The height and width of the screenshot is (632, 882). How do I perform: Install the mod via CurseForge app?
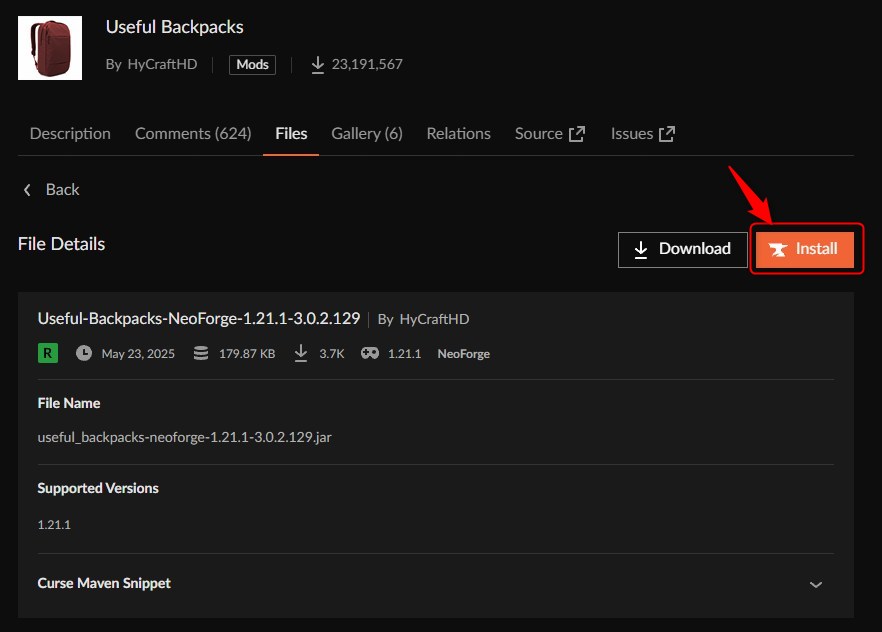[x=804, y=250]
